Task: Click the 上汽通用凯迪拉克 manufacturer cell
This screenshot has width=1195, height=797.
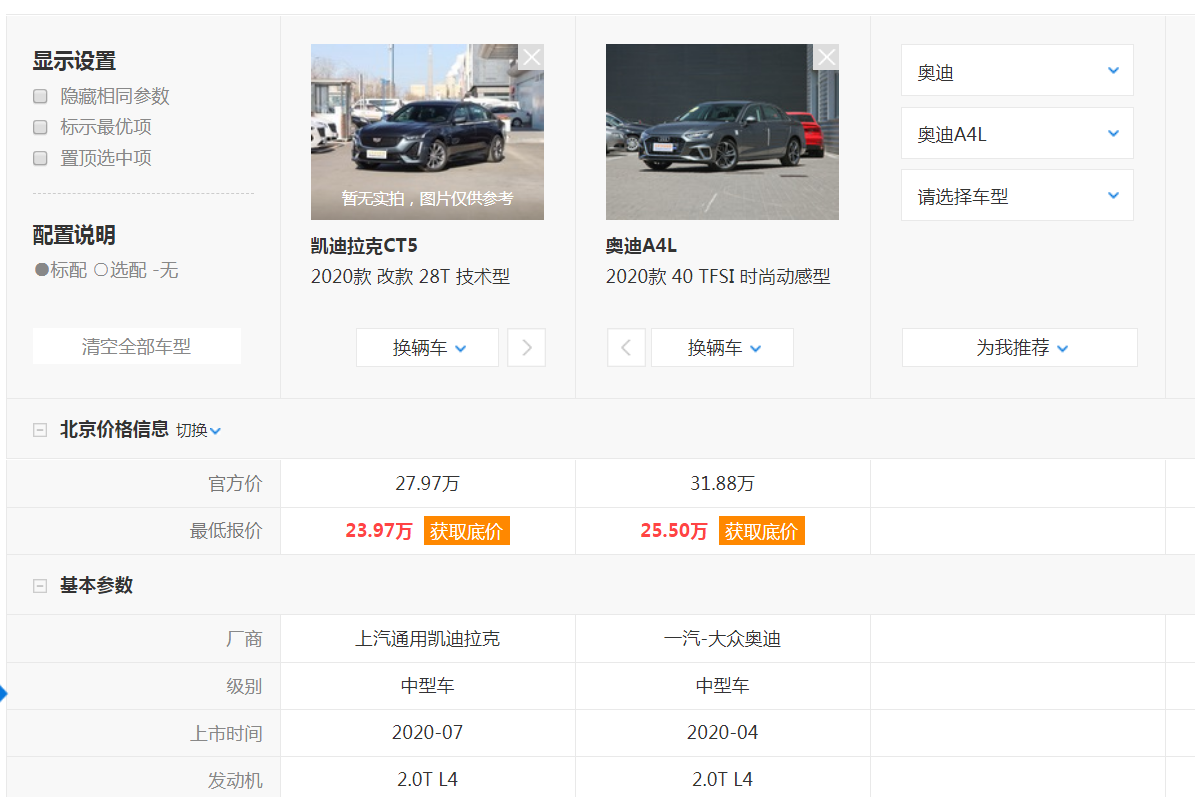Action: (428, 639)
